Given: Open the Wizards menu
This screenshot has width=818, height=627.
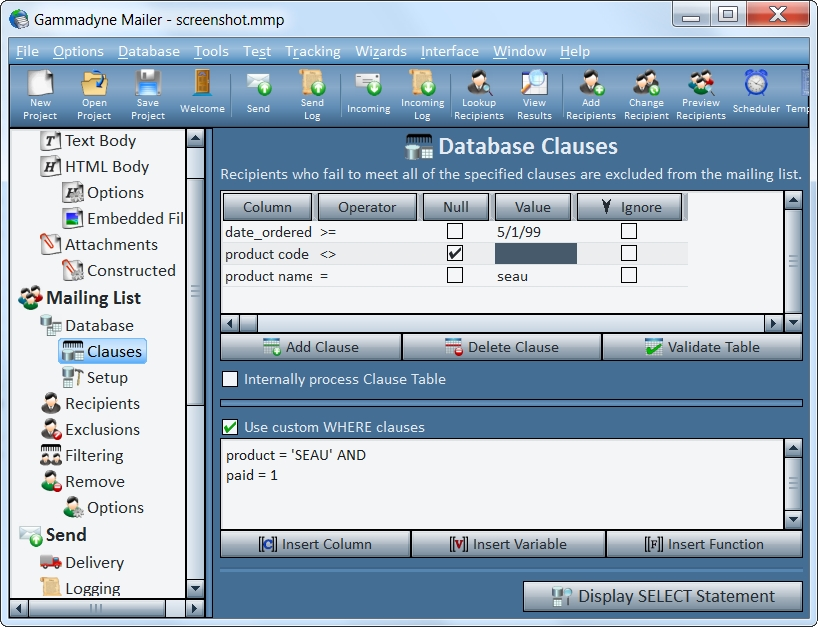Looking at the screenshot, I should point(381,51).
